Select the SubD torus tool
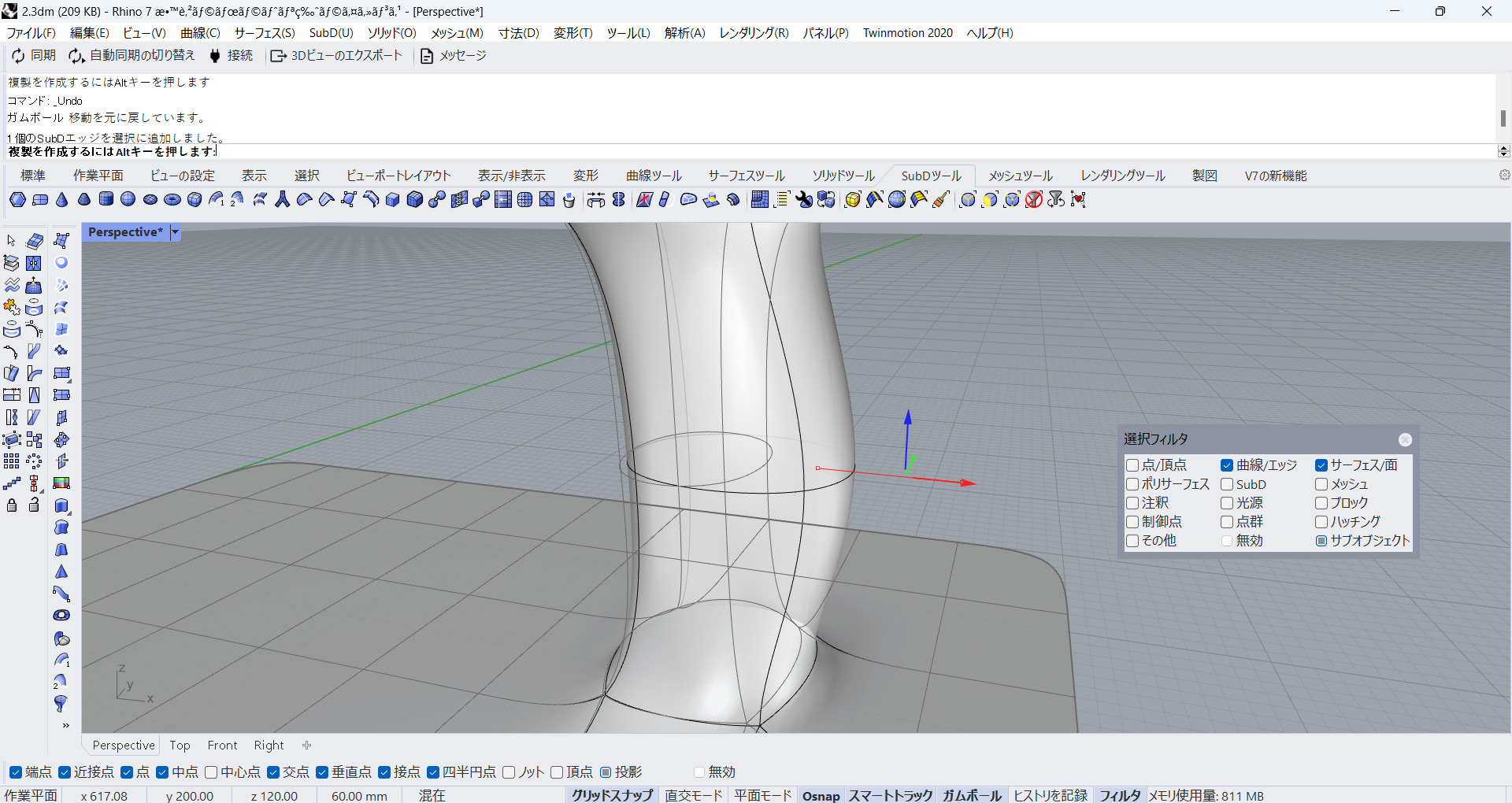The width and height of the screenshot is (1512, 803). pyautogui.click(x=172, y=200)
